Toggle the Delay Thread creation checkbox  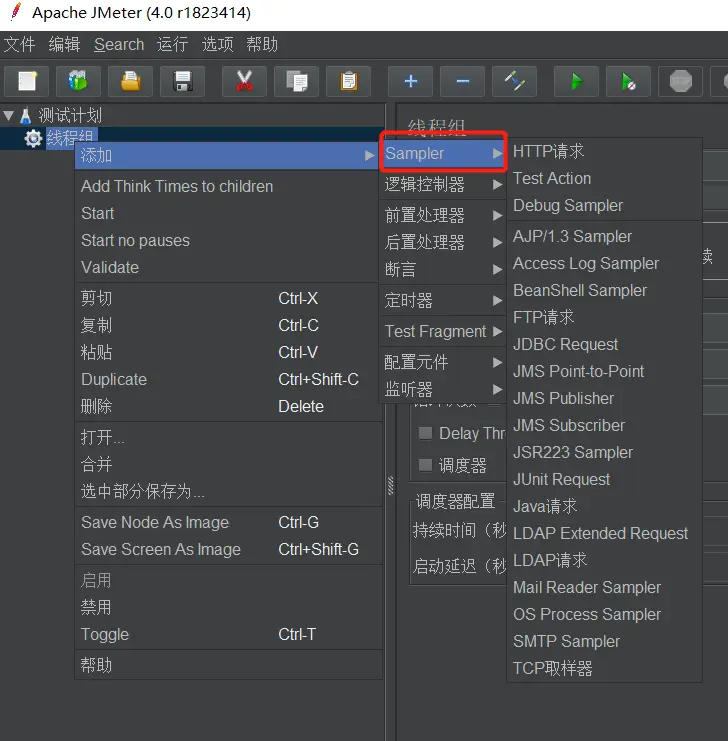(425, 433)
